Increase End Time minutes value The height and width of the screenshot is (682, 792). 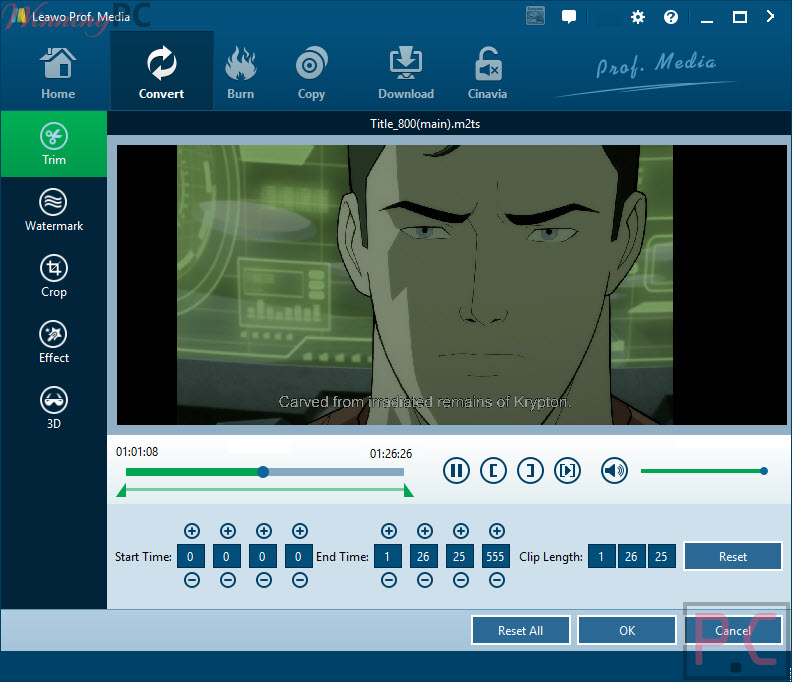point(425,531)
